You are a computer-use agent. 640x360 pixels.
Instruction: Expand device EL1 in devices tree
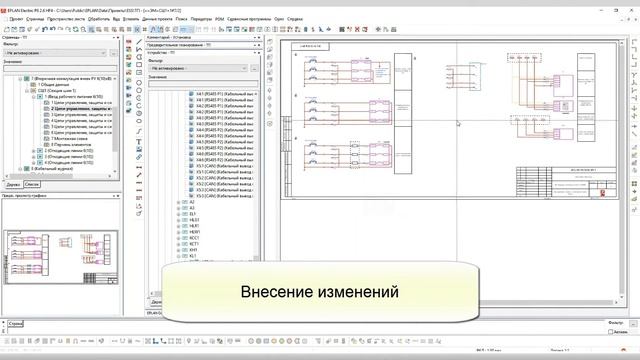(178, 214)
